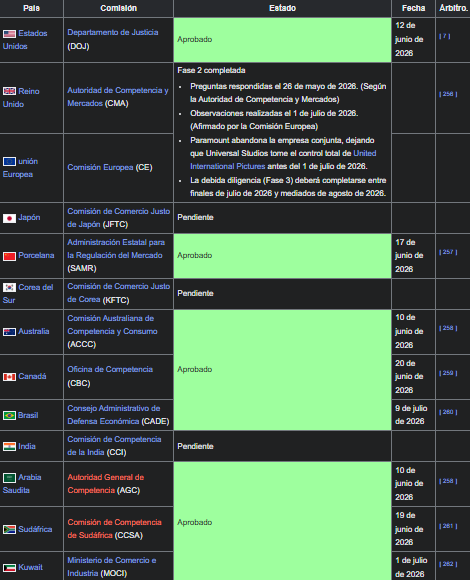
Task: Open Comisión Australiana de Competencia y Consumo
Action: (112, 325)
